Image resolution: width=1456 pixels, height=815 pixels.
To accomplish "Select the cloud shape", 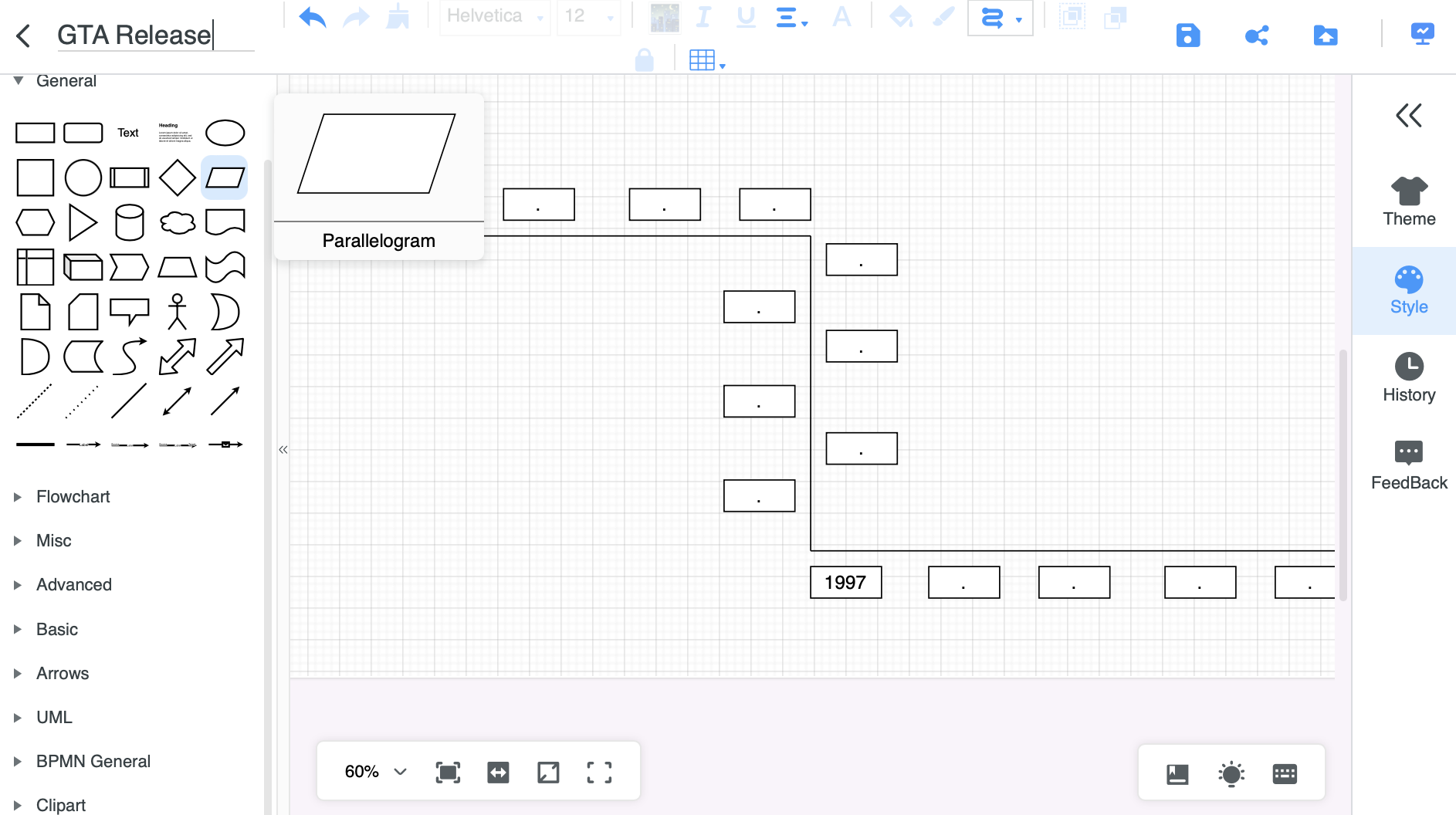I will point(178,223).
